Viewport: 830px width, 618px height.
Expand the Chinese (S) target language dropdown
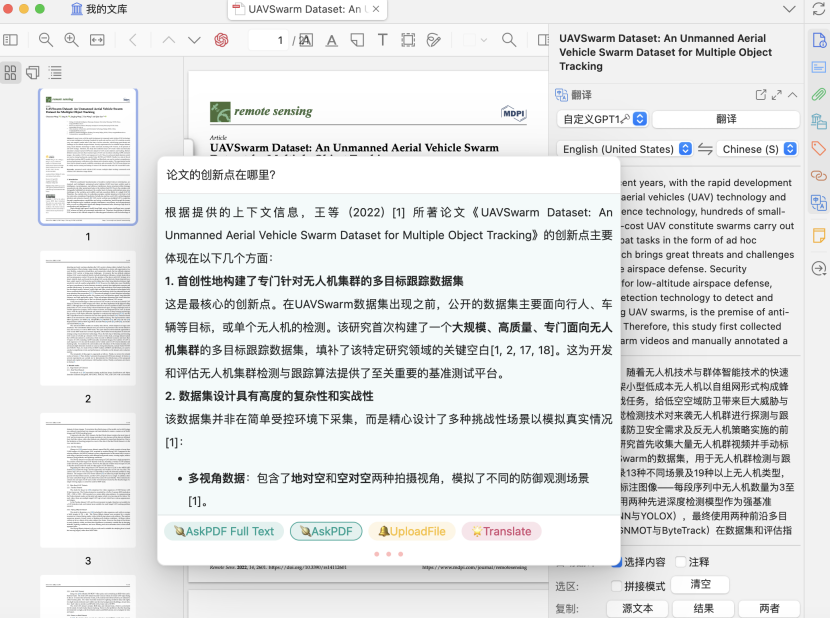point(759,149)
